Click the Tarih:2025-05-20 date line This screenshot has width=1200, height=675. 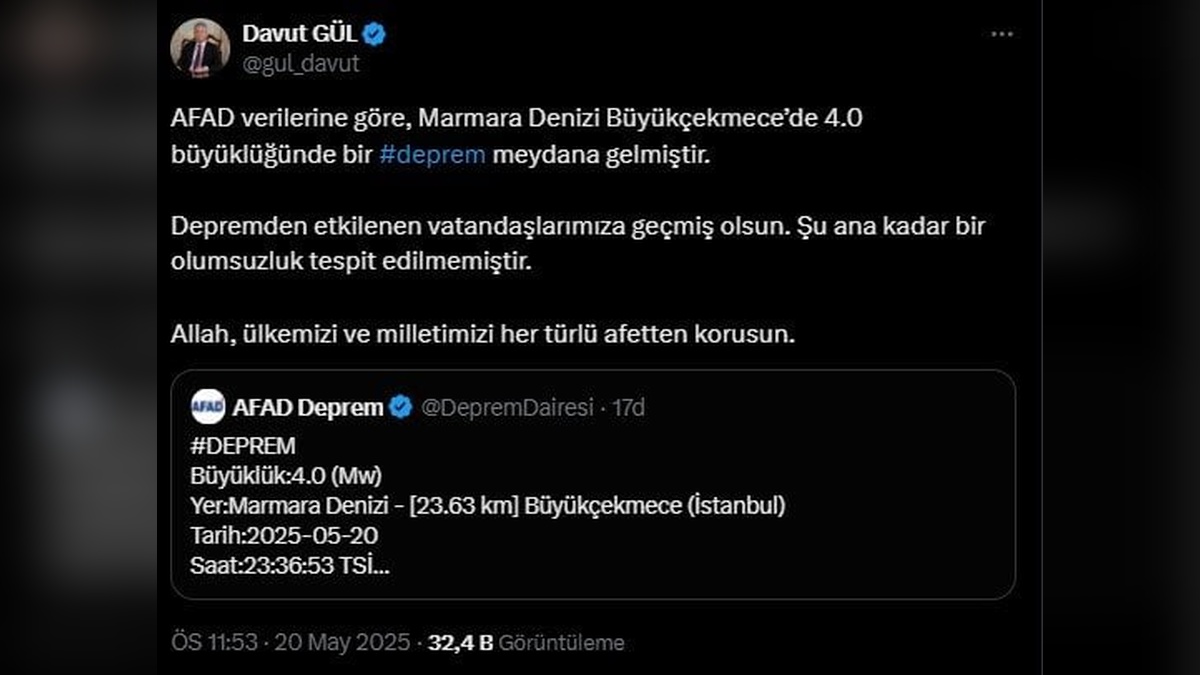(x=284, y=535)
